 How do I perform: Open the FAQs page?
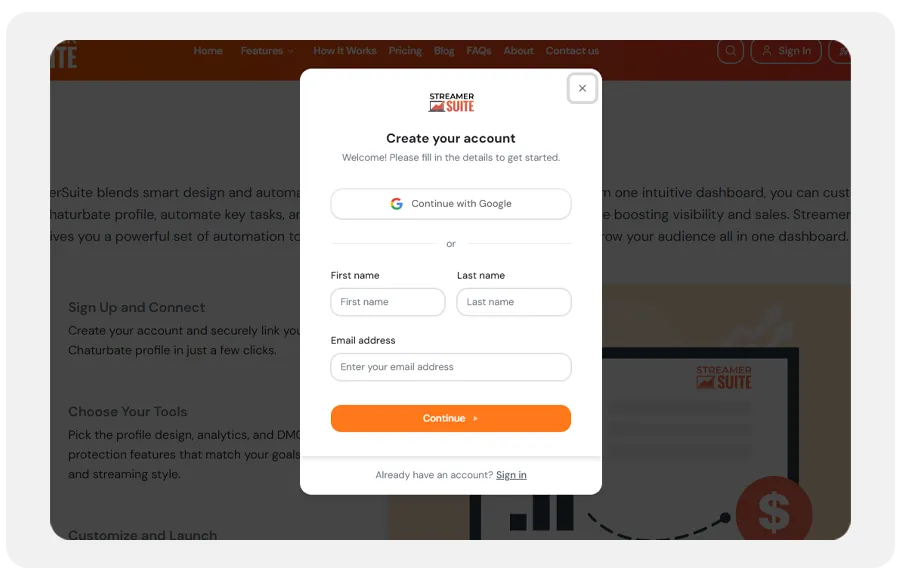[479, 51]
